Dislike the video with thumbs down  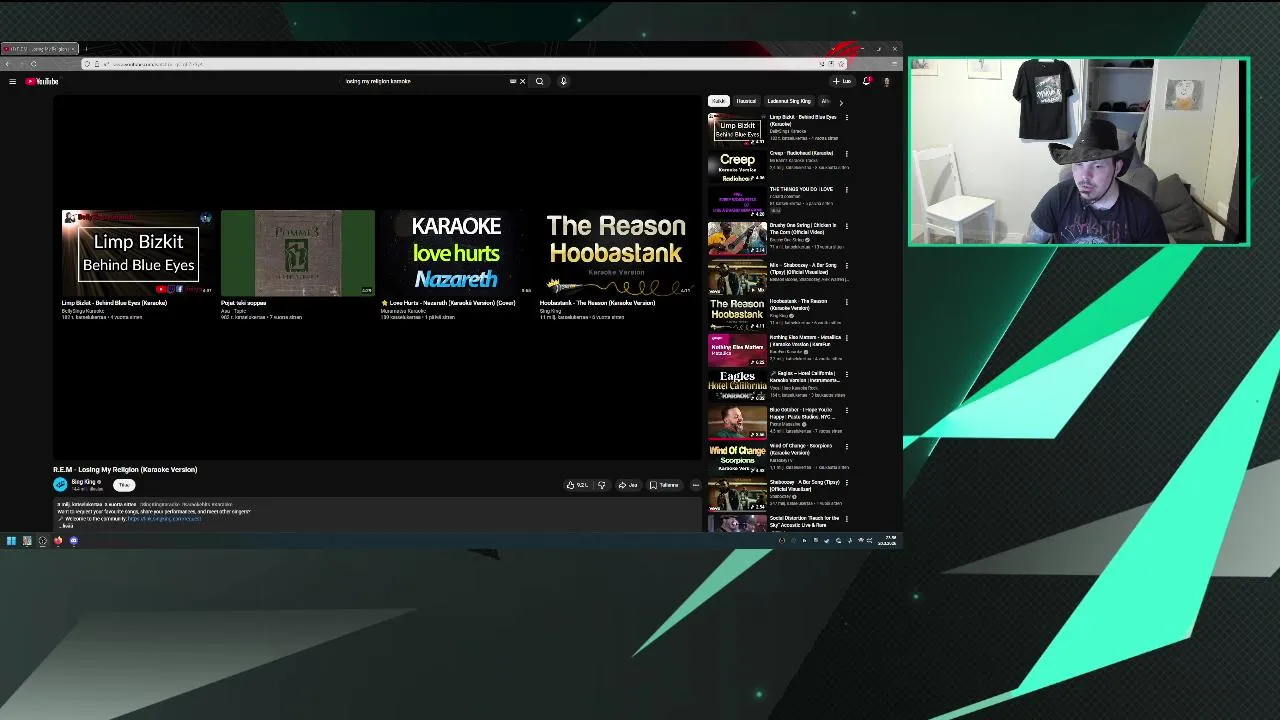click(x=601, y=485)
